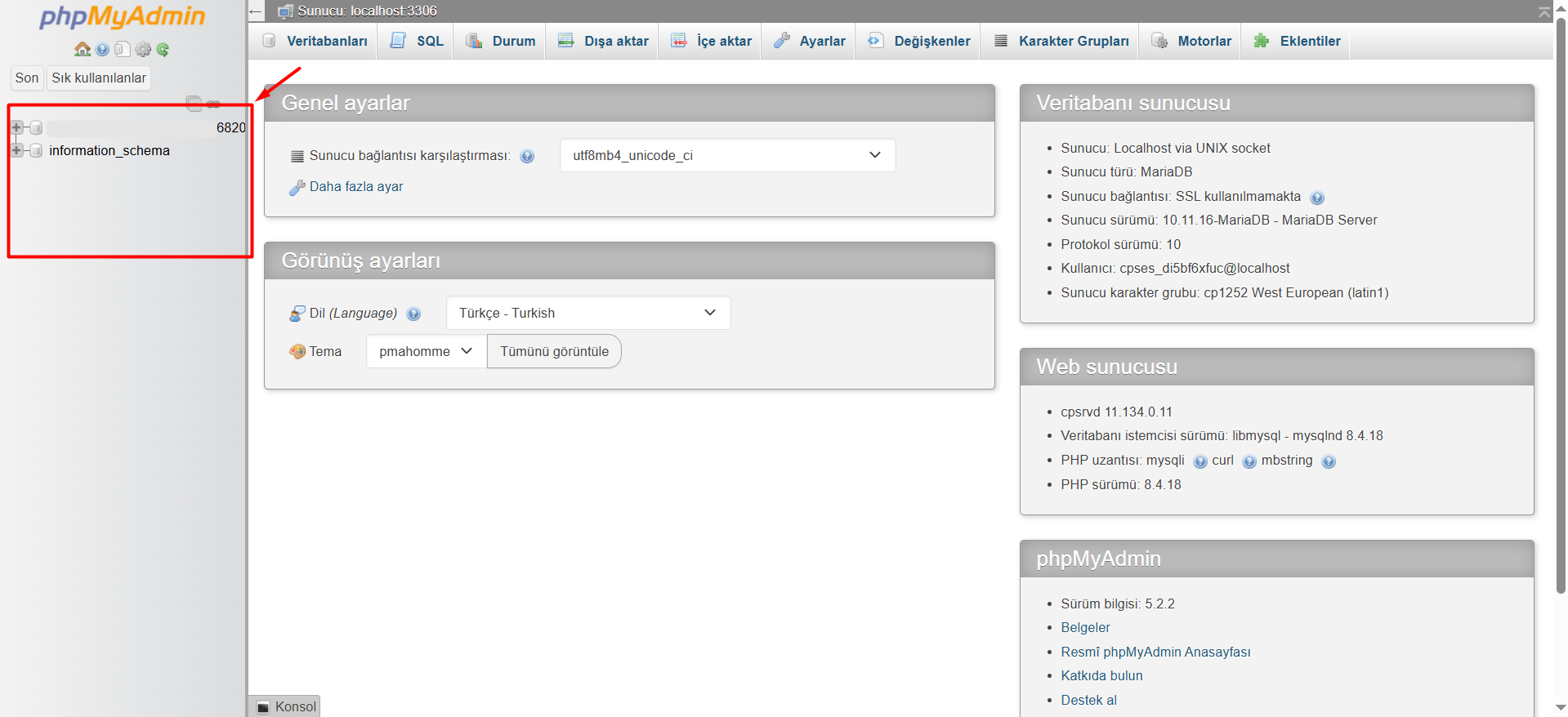1568x717 pixels.
Task: Click the help icon beside mbstring
Action: [1329, 461]
